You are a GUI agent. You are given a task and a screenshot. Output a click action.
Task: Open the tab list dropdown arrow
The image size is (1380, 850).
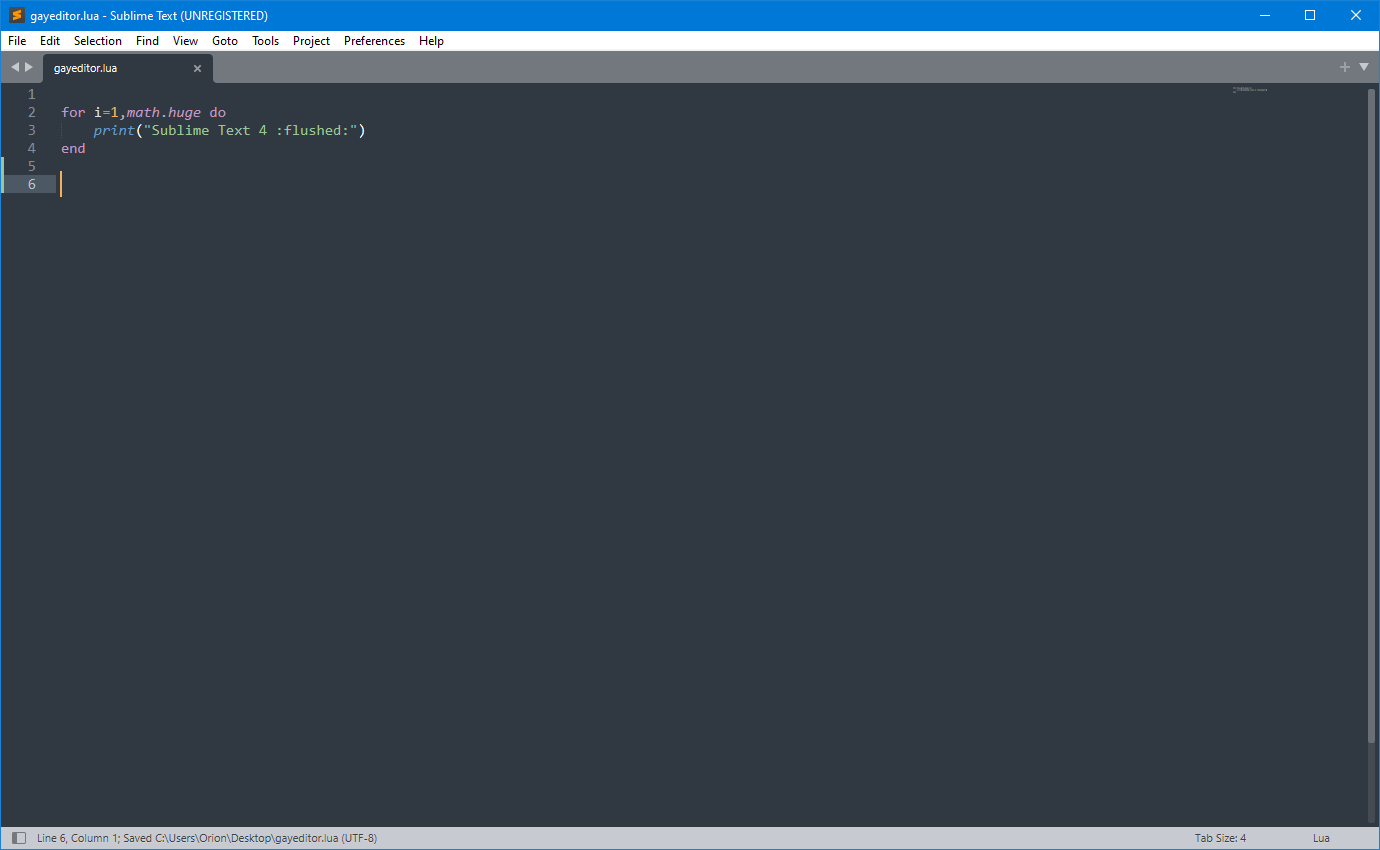(x=1364, y=67)
